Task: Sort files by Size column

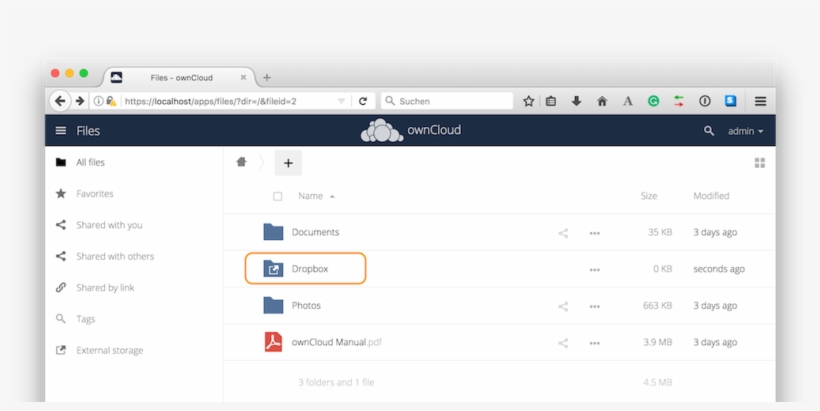Action: click(x=648, y=196)
